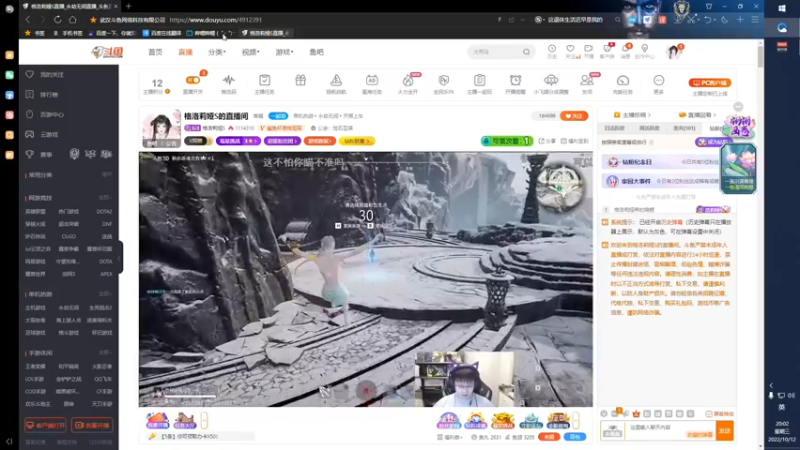Switch to the 日活跃度 tab
800x450 pixels.
click(614, 129)
